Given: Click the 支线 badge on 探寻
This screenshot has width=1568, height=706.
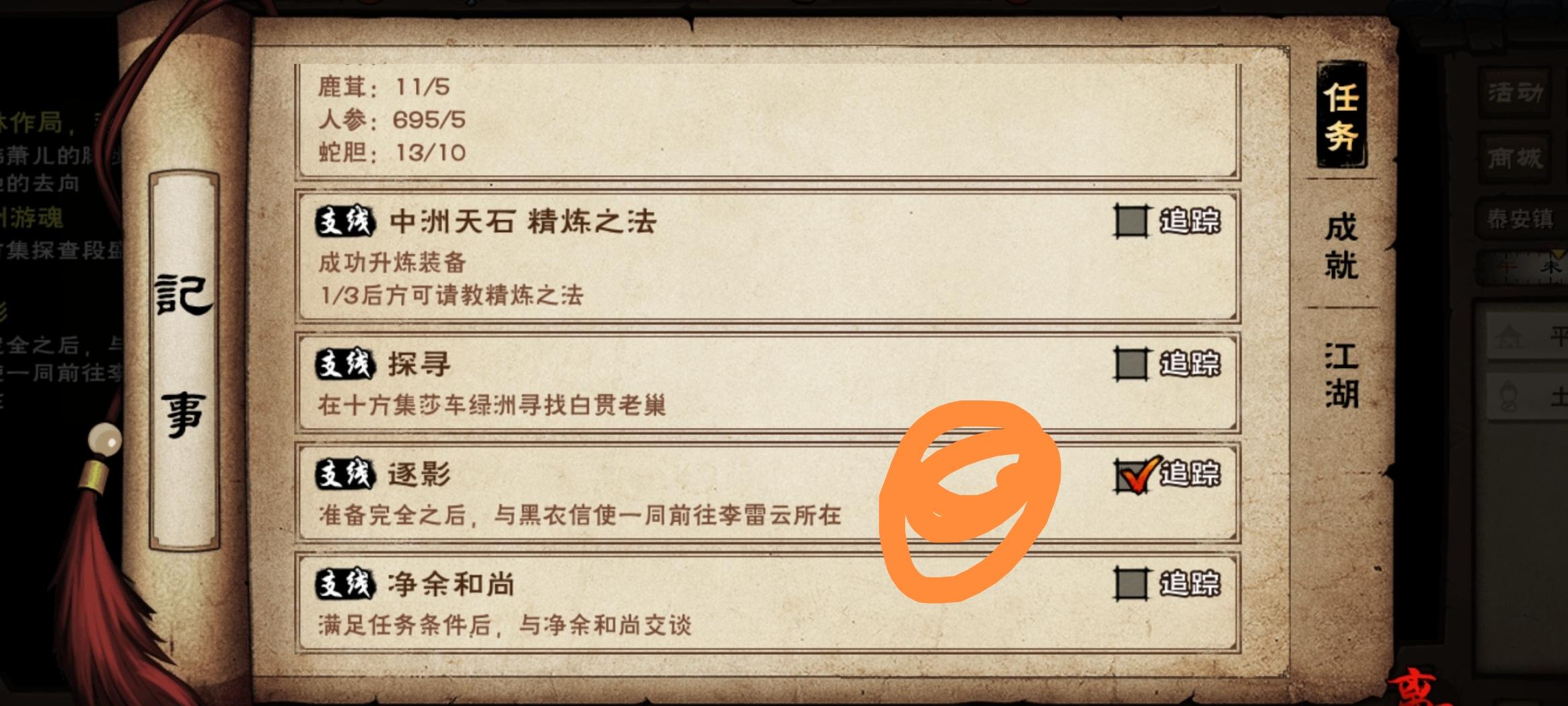Looking at the screenshot, I should pos(345,364).
